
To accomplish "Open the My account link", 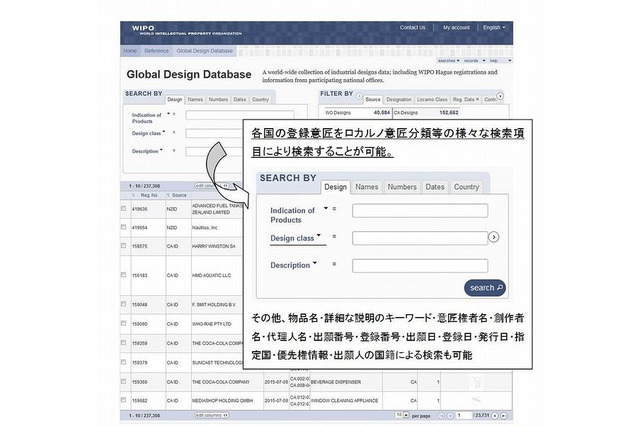I will pyautogui.click(x=456, y=28).
